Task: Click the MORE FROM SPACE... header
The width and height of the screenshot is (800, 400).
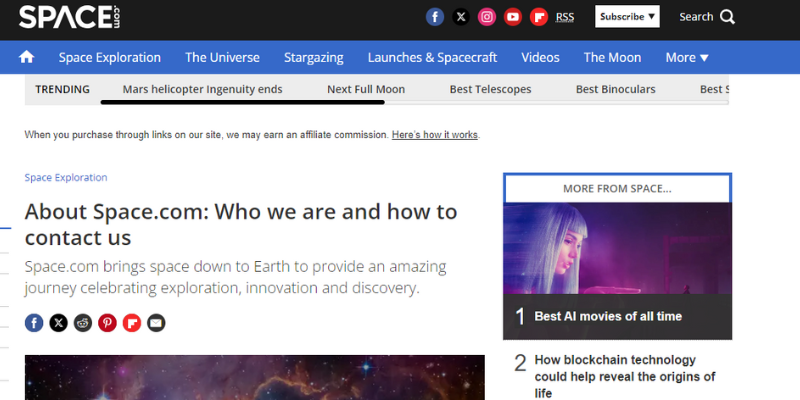Action: (617, 189)
